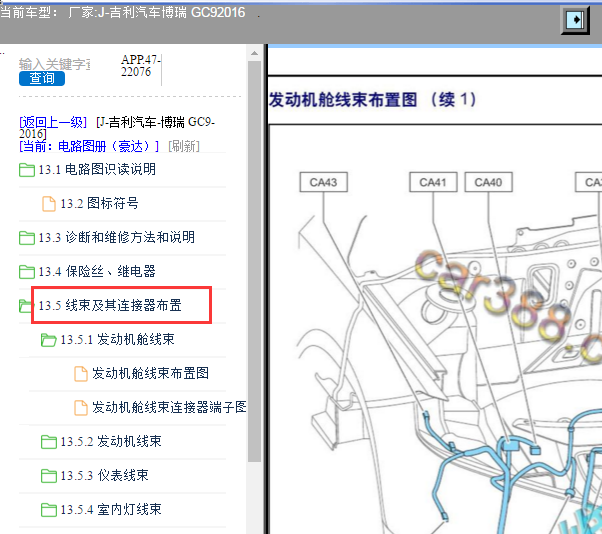
Task: Collapse the open folder icon of 13.5.1 发动机舱线束
Action: point(48,340)
